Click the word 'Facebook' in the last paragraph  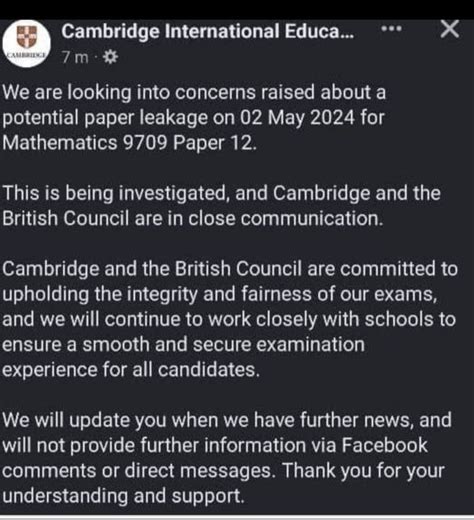tap(385, 445)
